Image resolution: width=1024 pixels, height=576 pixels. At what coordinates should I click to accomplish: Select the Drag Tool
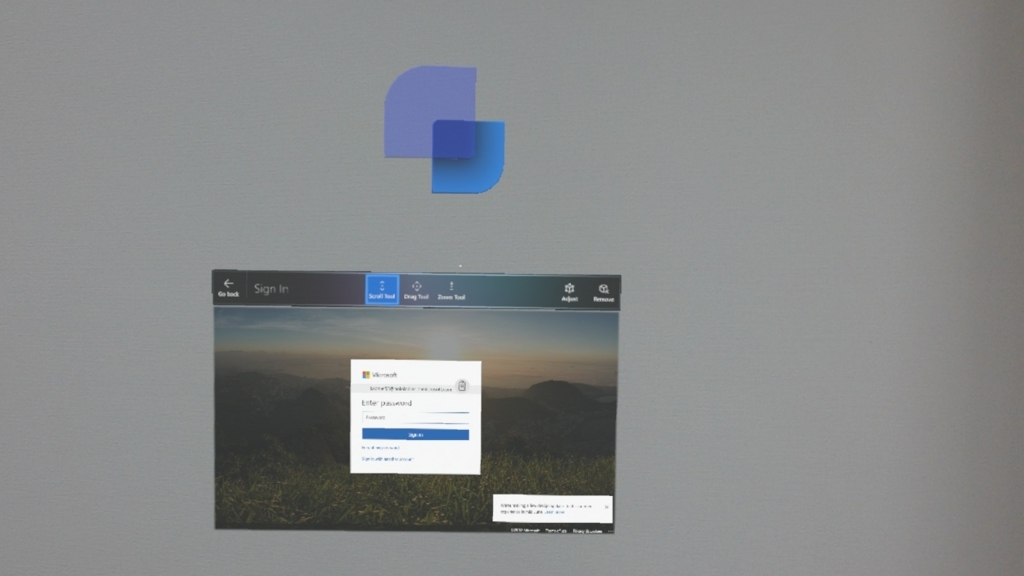coord(416,290)
